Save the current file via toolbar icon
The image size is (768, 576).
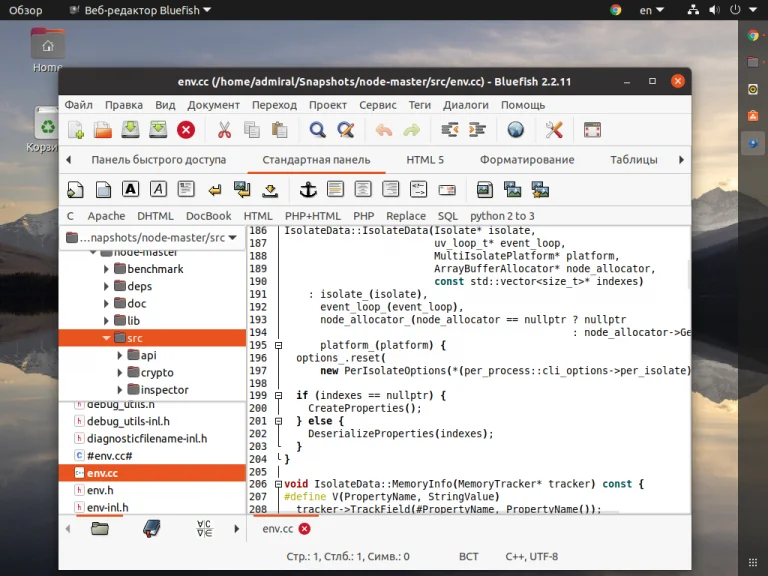[131, 130]
